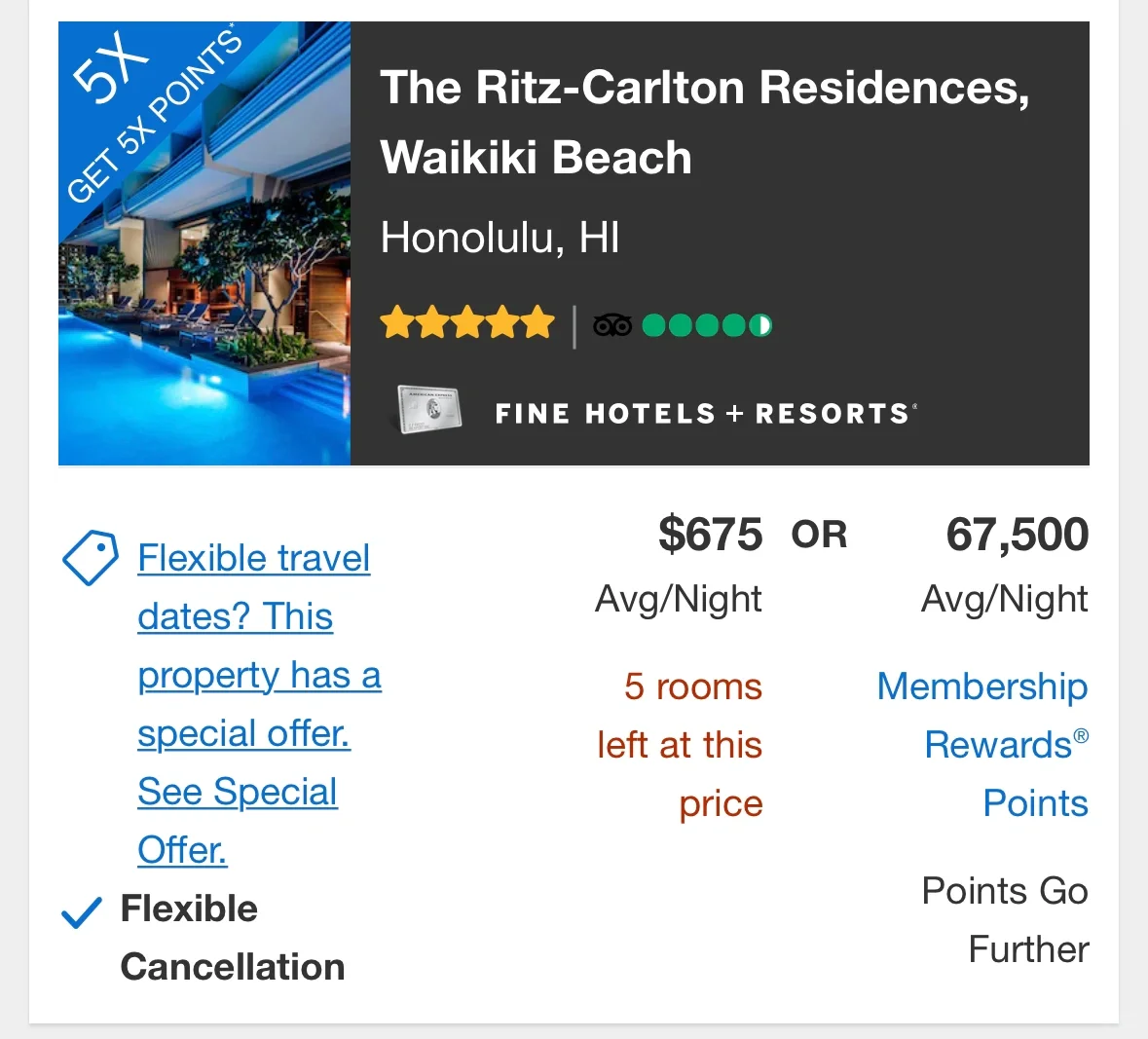This screenshot has width=1148, height=1039.
Task: Expand the OR rate comparison toggle
Action: pos(818,535)
